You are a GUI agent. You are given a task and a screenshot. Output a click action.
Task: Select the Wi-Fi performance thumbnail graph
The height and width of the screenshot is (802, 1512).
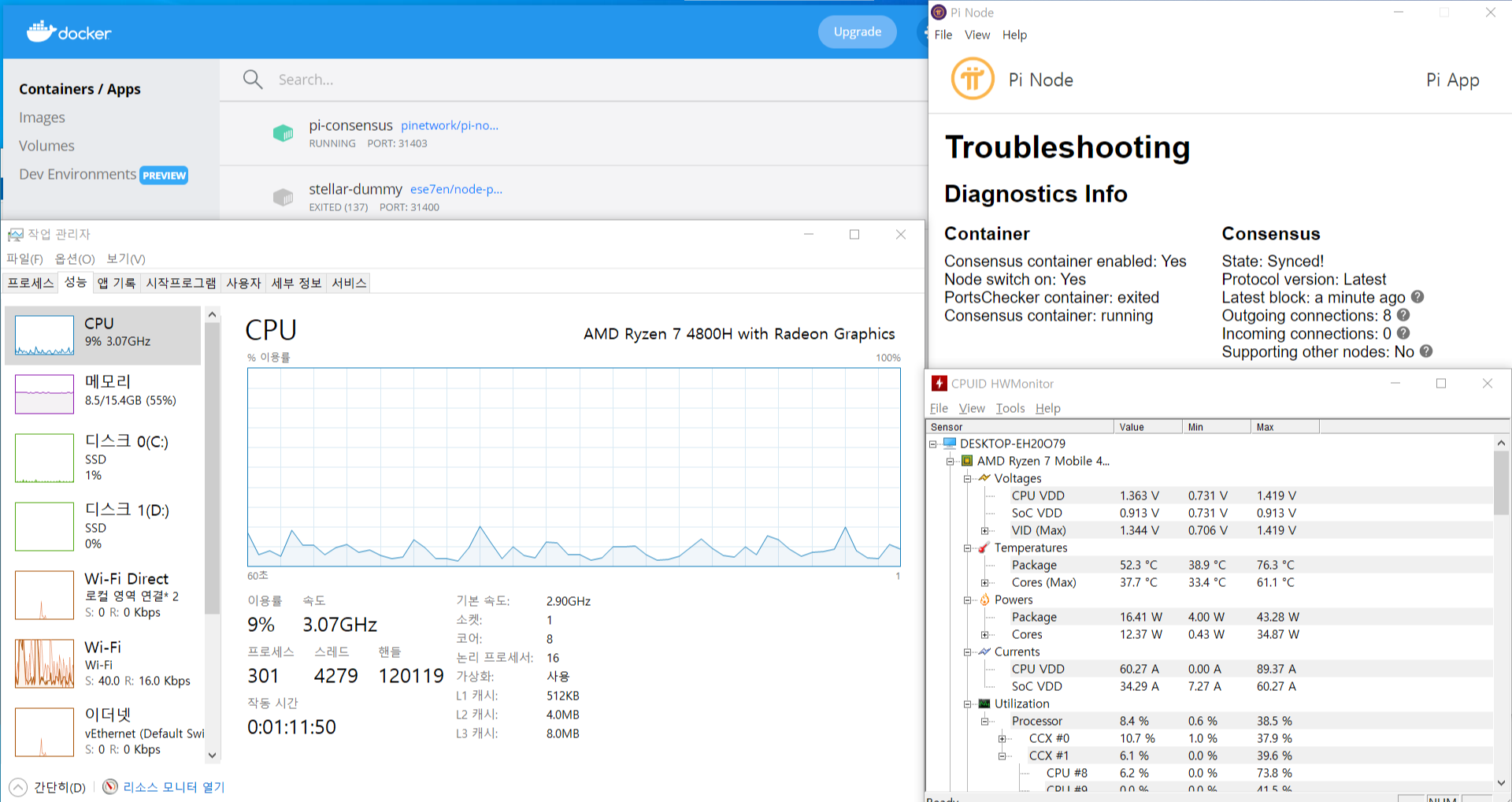[x=44, y=663]
